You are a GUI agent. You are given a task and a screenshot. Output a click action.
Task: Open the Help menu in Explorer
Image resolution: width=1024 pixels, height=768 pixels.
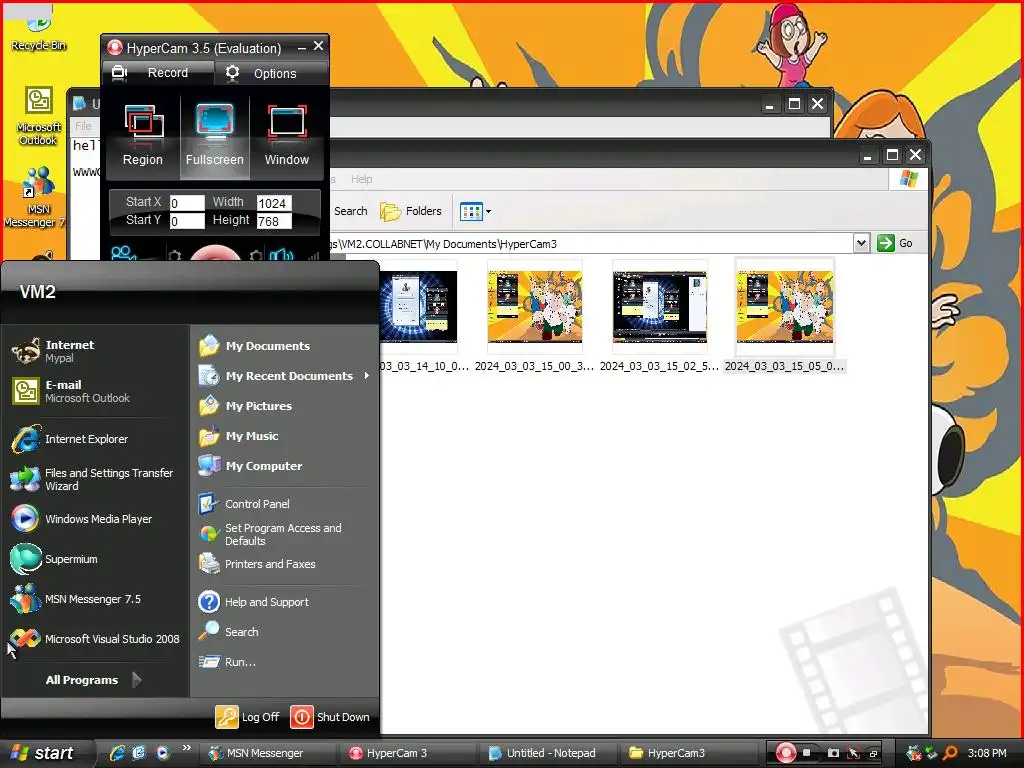tap(361, 179)
